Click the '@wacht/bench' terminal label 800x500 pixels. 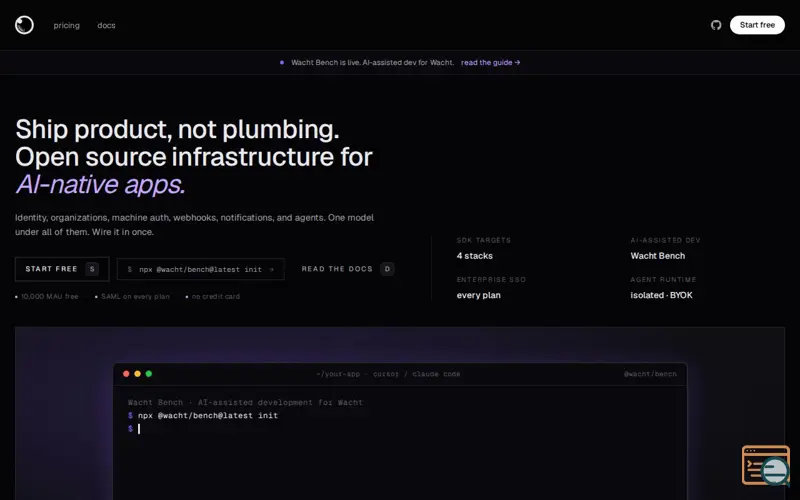coord(650,374)
